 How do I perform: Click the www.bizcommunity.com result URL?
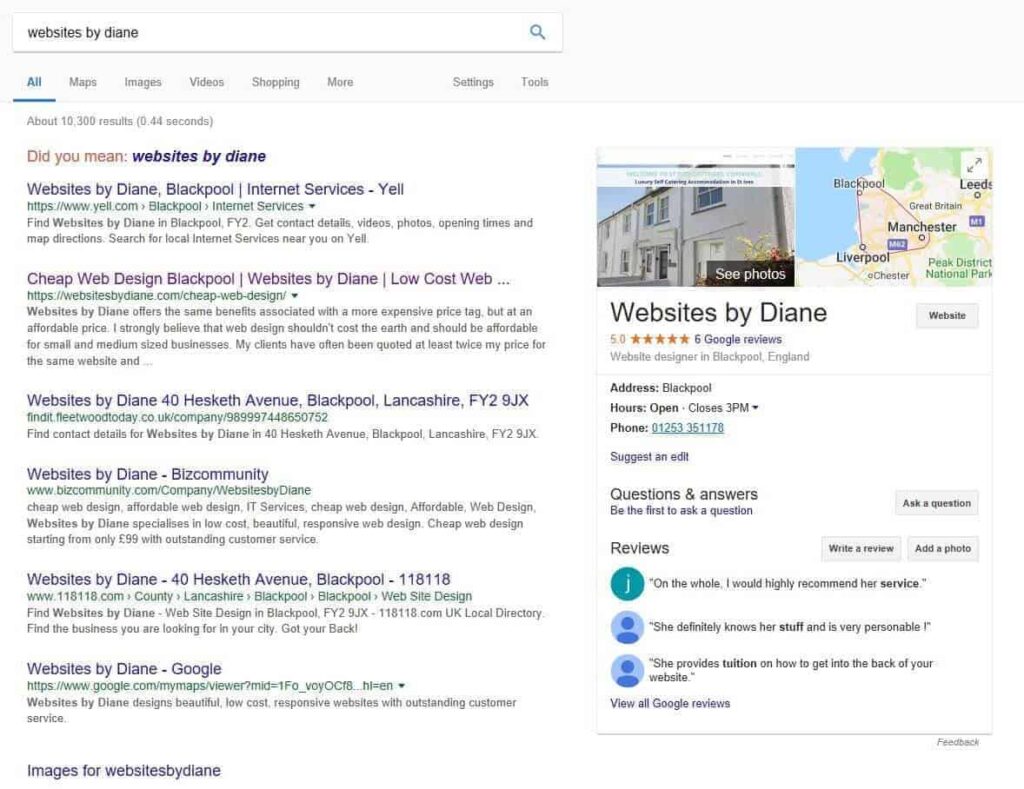168,491
